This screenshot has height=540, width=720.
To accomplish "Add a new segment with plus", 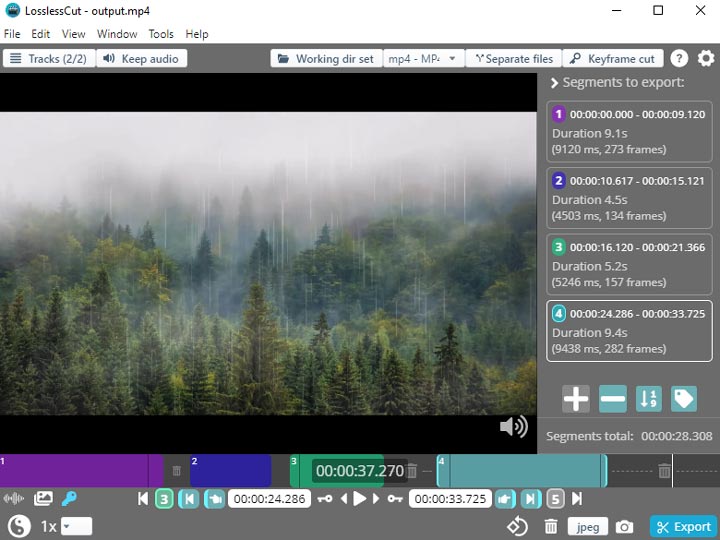I will [576, 399].
